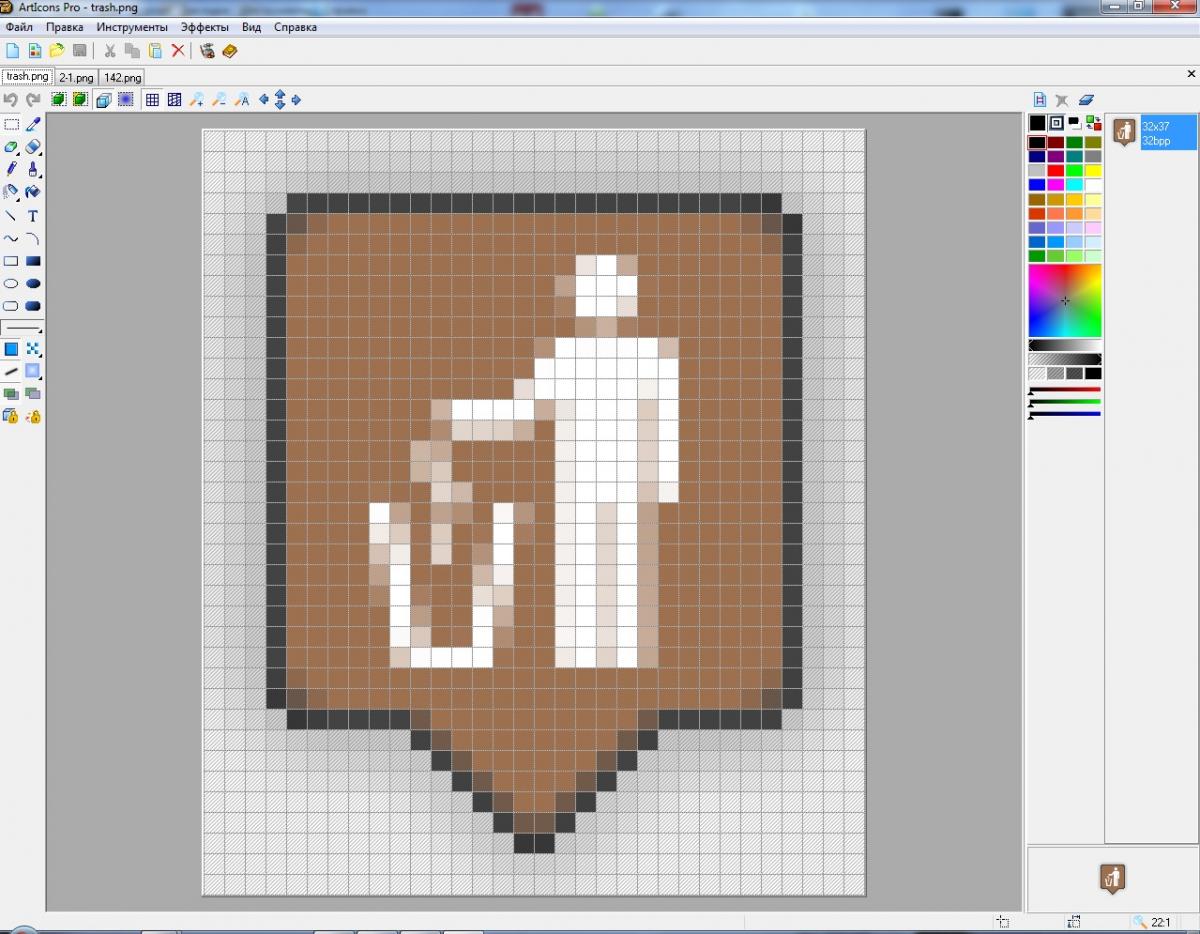Image resolution: width=1200 pixels, height=934 pixels.
Task: Toggle the 3D cube preview button
Action: click(103, 100)
